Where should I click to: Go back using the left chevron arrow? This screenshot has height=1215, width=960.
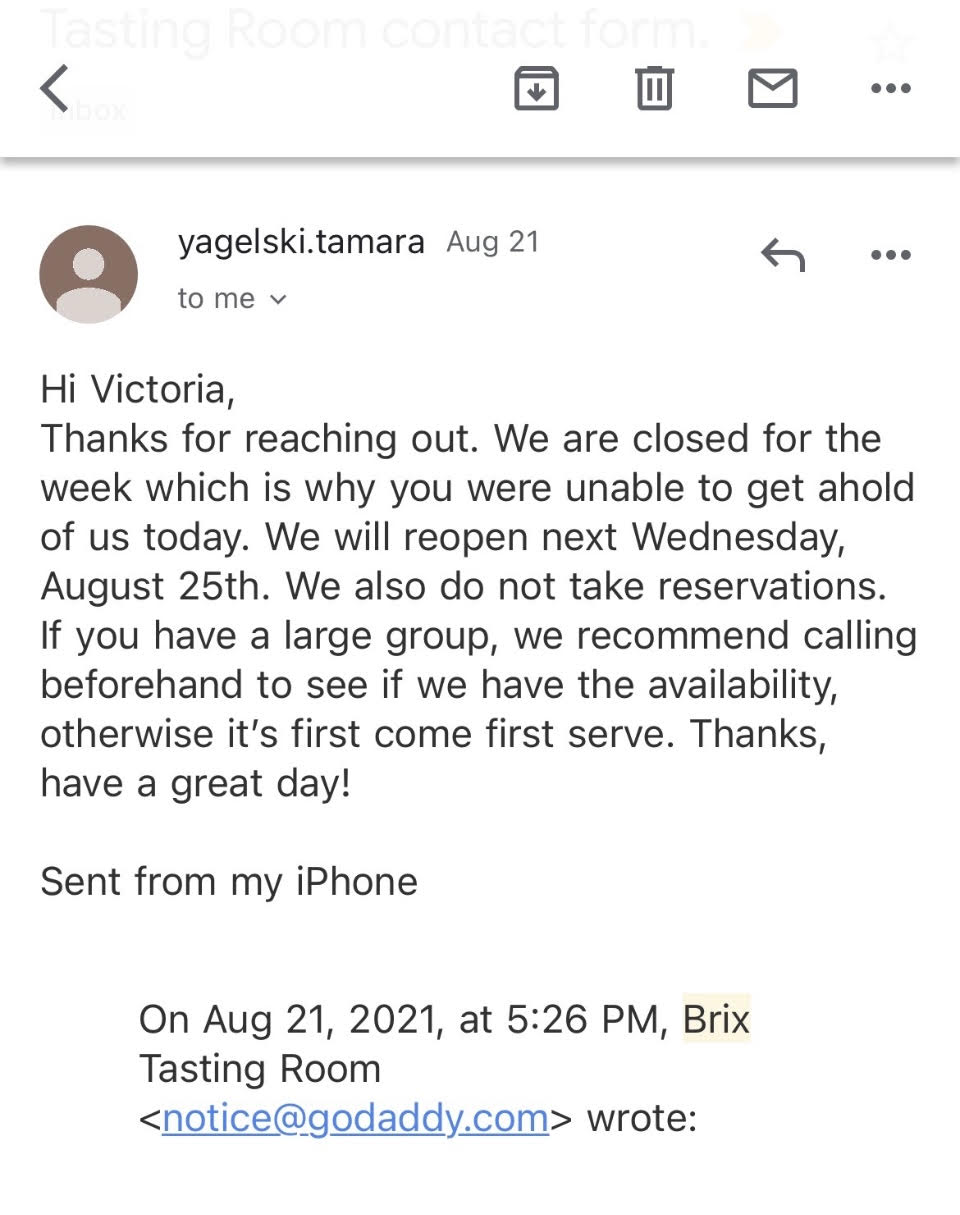click(55, 88)
